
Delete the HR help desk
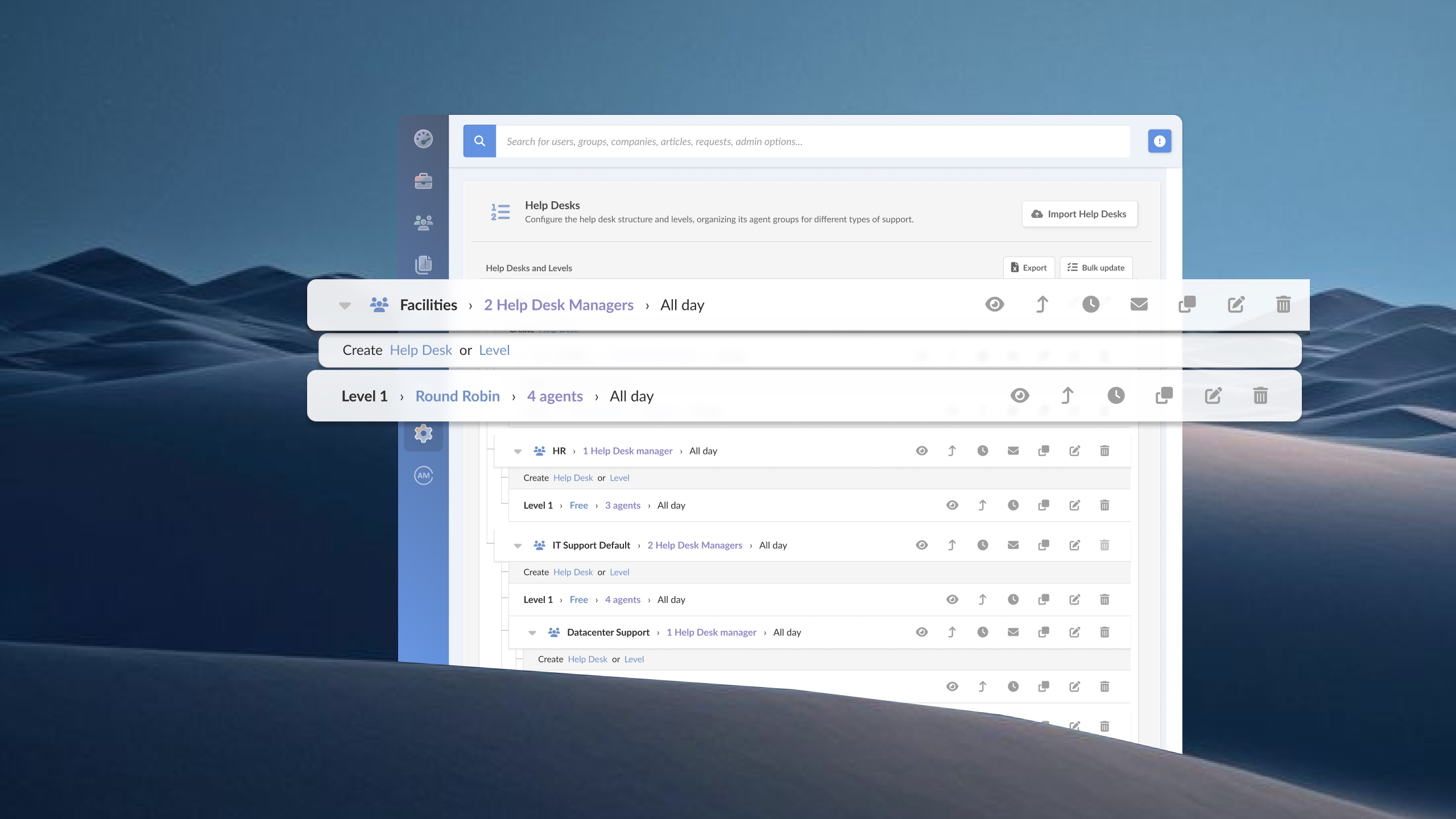(x=1105, y=450)
